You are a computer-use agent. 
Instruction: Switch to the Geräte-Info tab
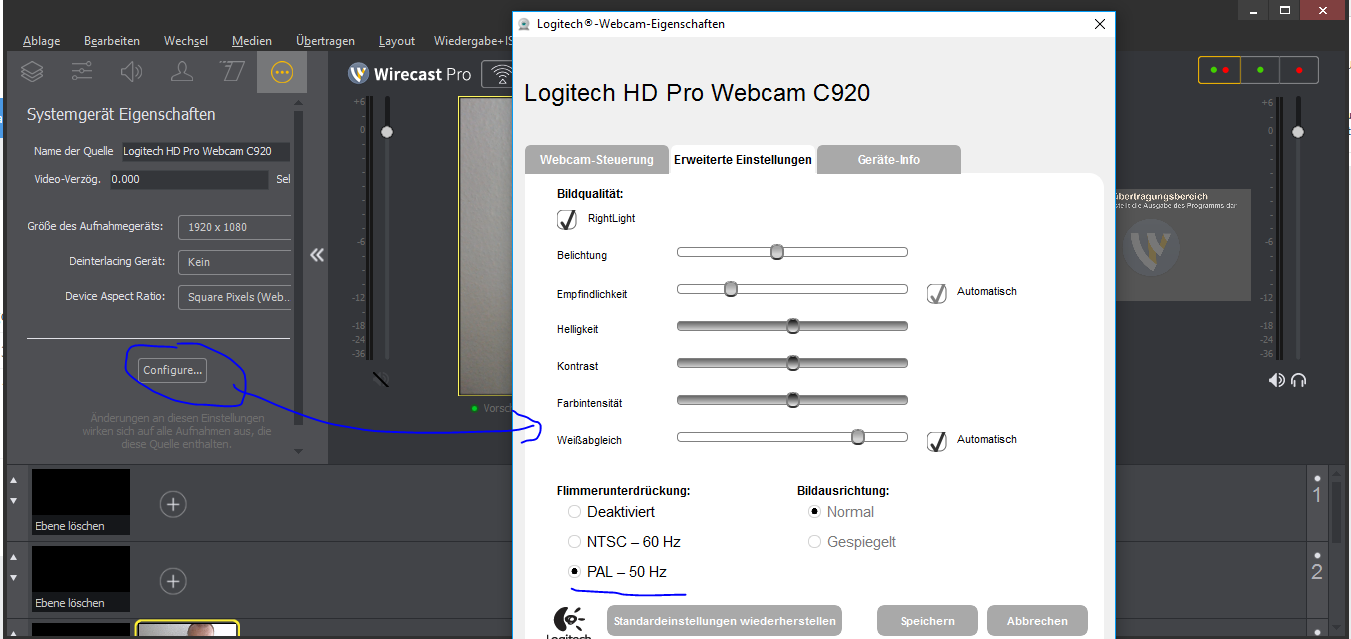pyautogui.click(x=889, y=160)
